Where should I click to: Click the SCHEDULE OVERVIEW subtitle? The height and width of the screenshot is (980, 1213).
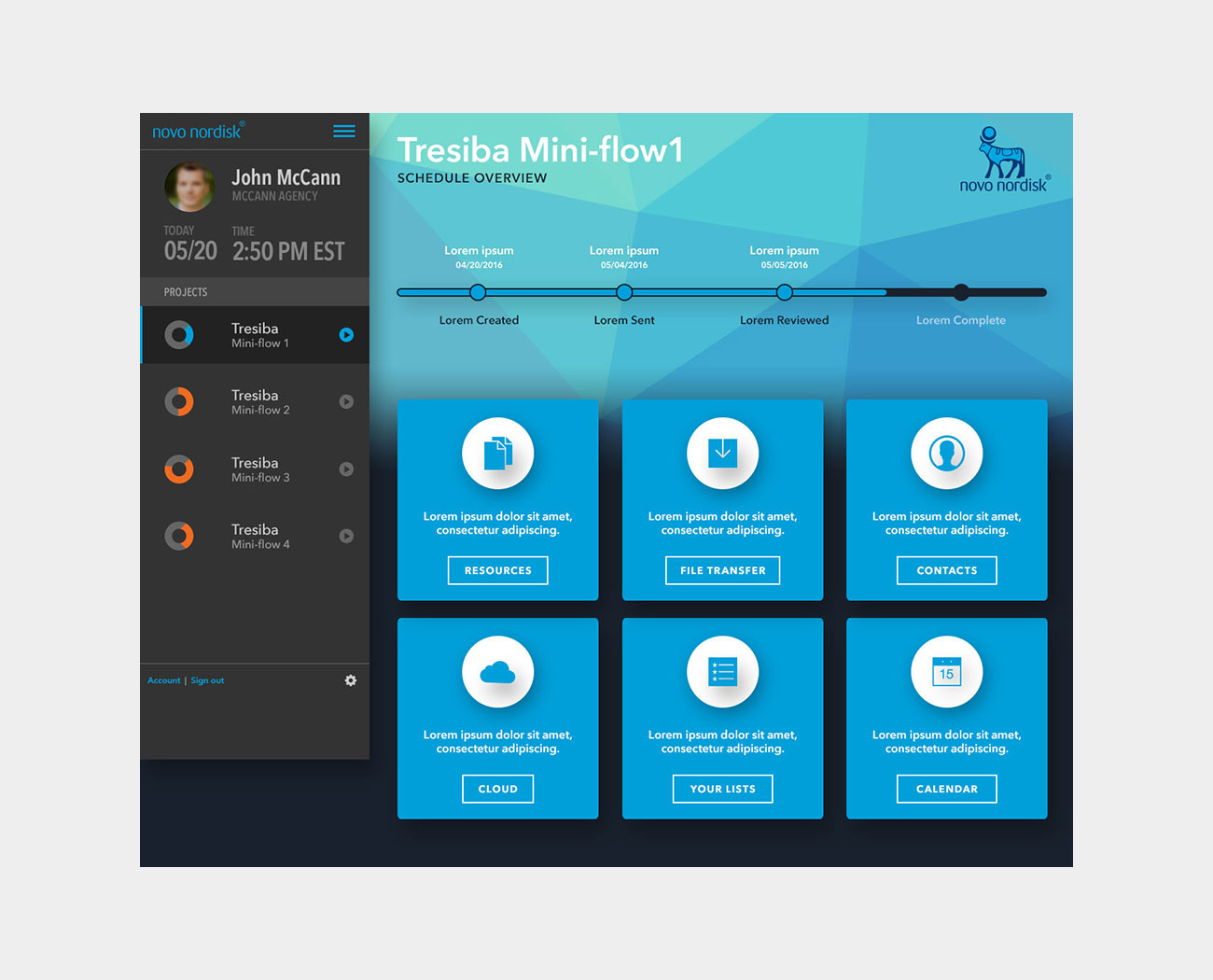[472, 178]
